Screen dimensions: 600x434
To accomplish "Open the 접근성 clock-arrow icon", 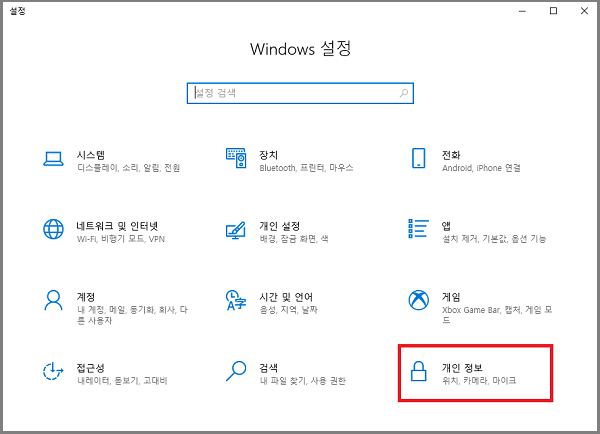I will pyautogui.click(x=53, y=371).
